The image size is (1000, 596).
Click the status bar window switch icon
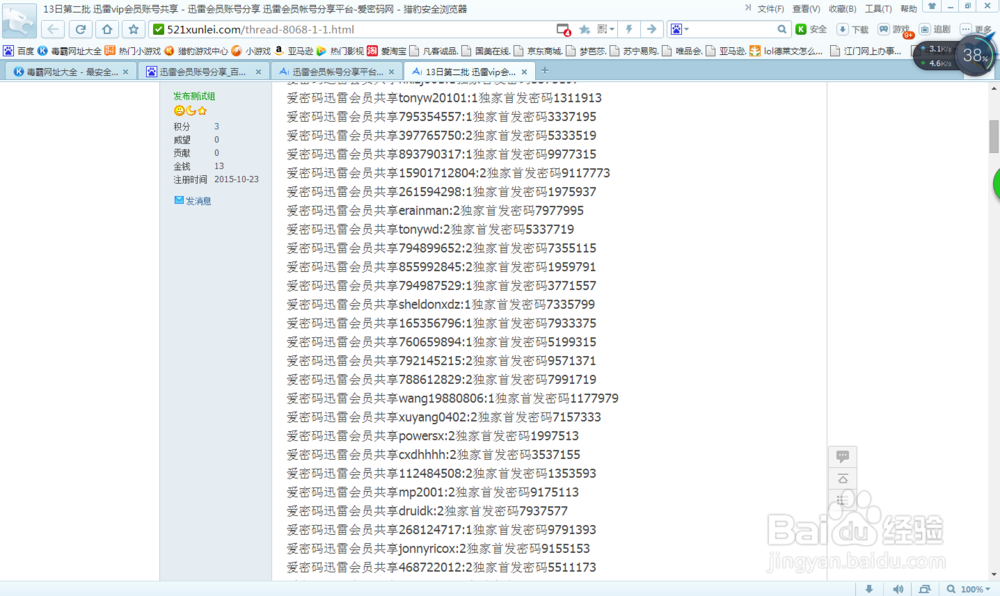coord(925,589)
